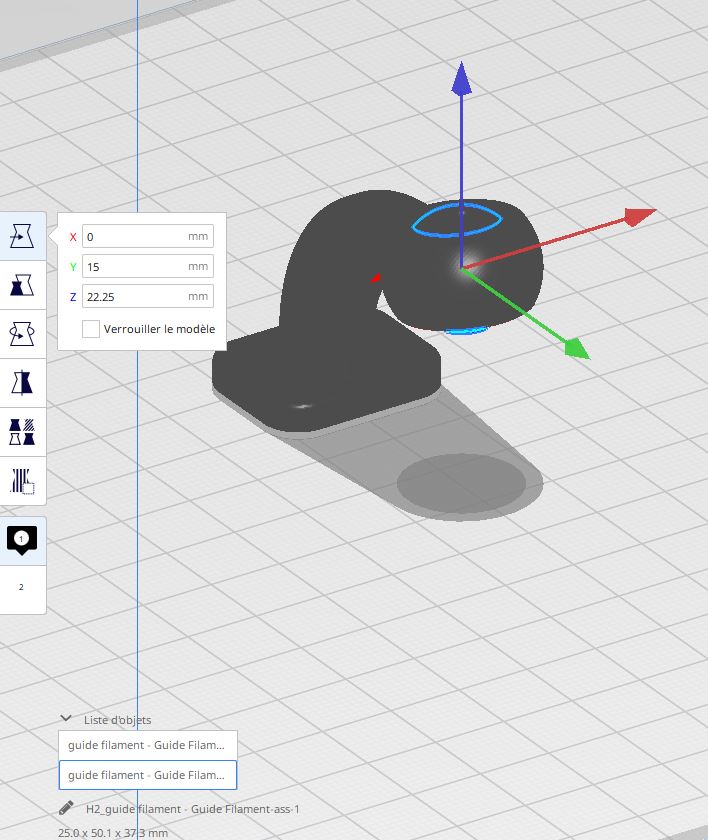Select the Move tool in the left toolbar
This screenshot has height=840, width=708.
click(x=22, y=237)
